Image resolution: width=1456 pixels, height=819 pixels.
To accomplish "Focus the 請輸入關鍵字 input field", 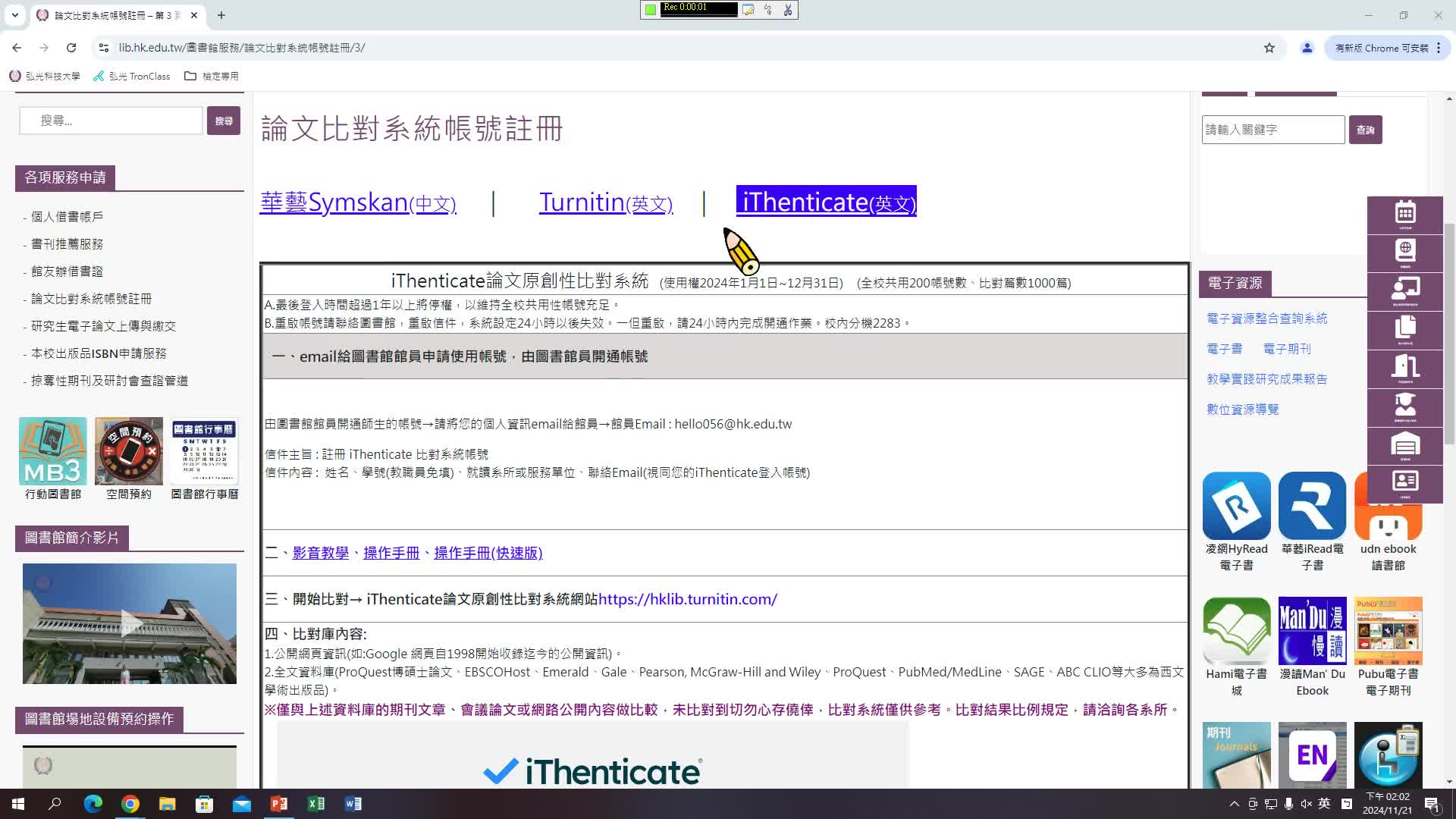I will [1273, 130].
